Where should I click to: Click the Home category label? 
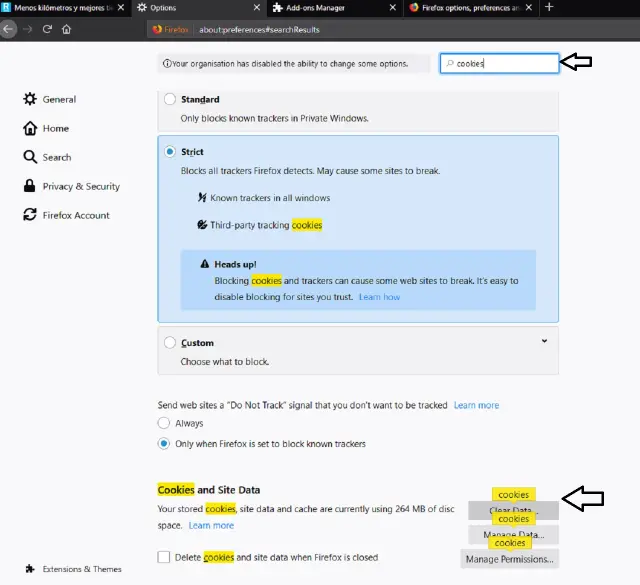pos(56,128)
